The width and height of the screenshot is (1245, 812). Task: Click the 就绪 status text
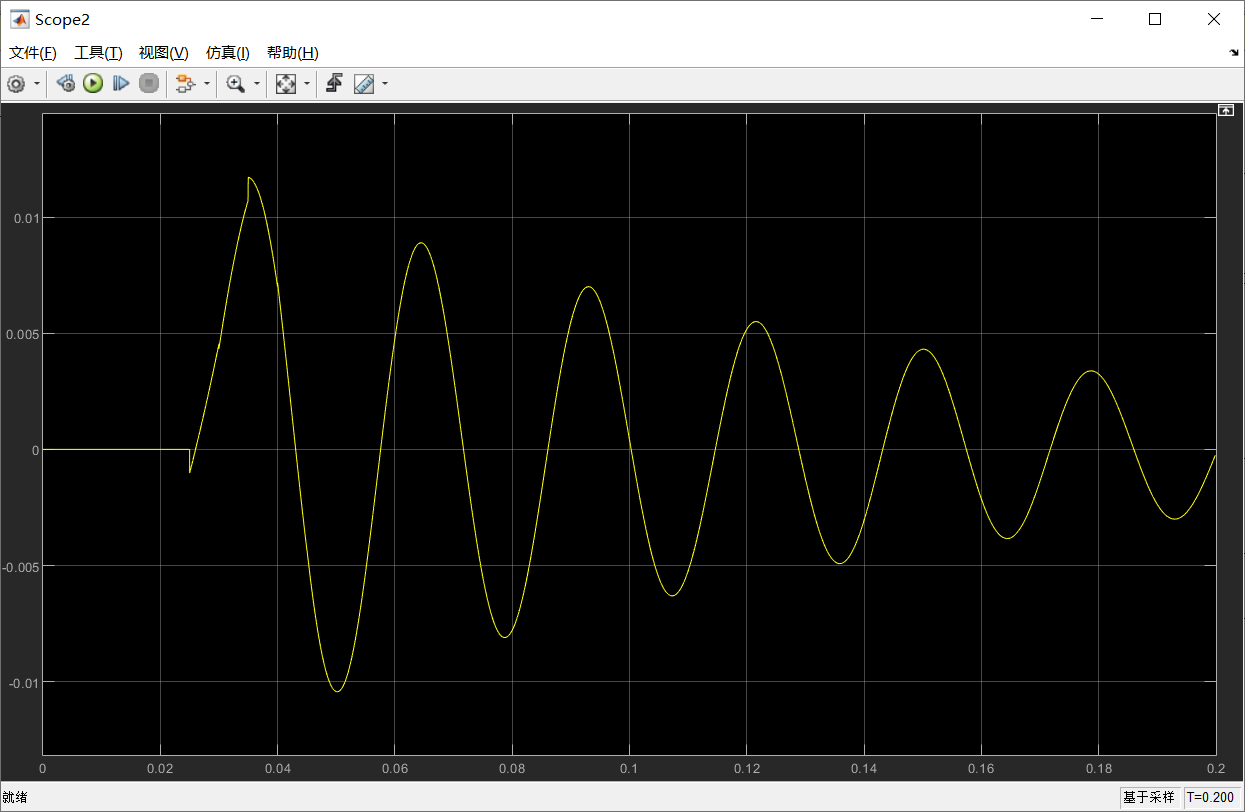point(15,797)
